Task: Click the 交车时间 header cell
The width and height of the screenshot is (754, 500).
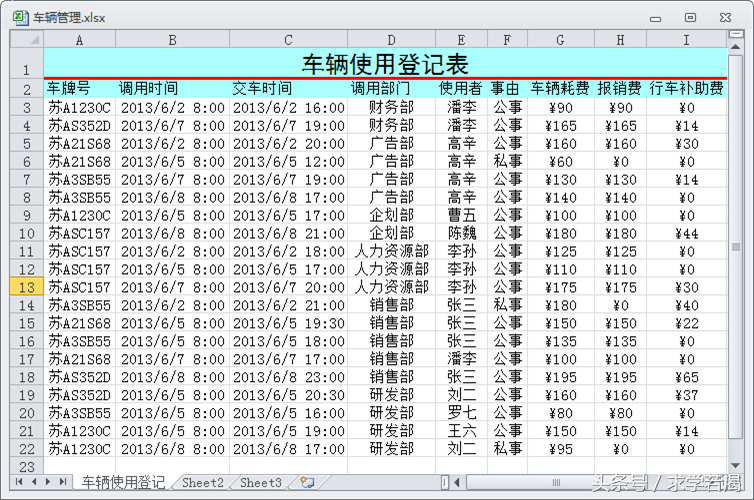Action: [289, 88]
